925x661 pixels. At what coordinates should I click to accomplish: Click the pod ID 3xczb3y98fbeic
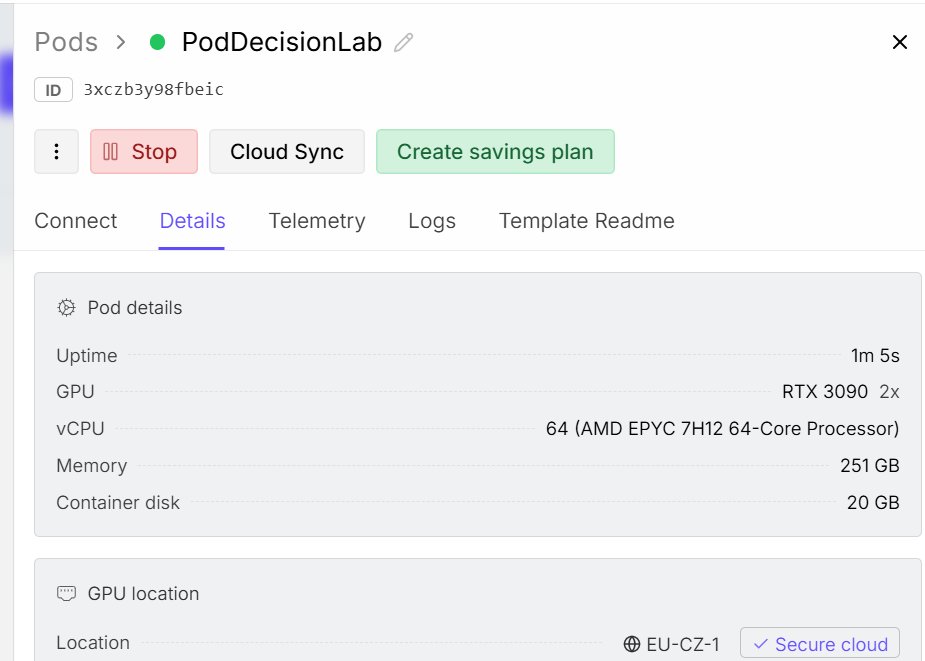tap(153, 90)
